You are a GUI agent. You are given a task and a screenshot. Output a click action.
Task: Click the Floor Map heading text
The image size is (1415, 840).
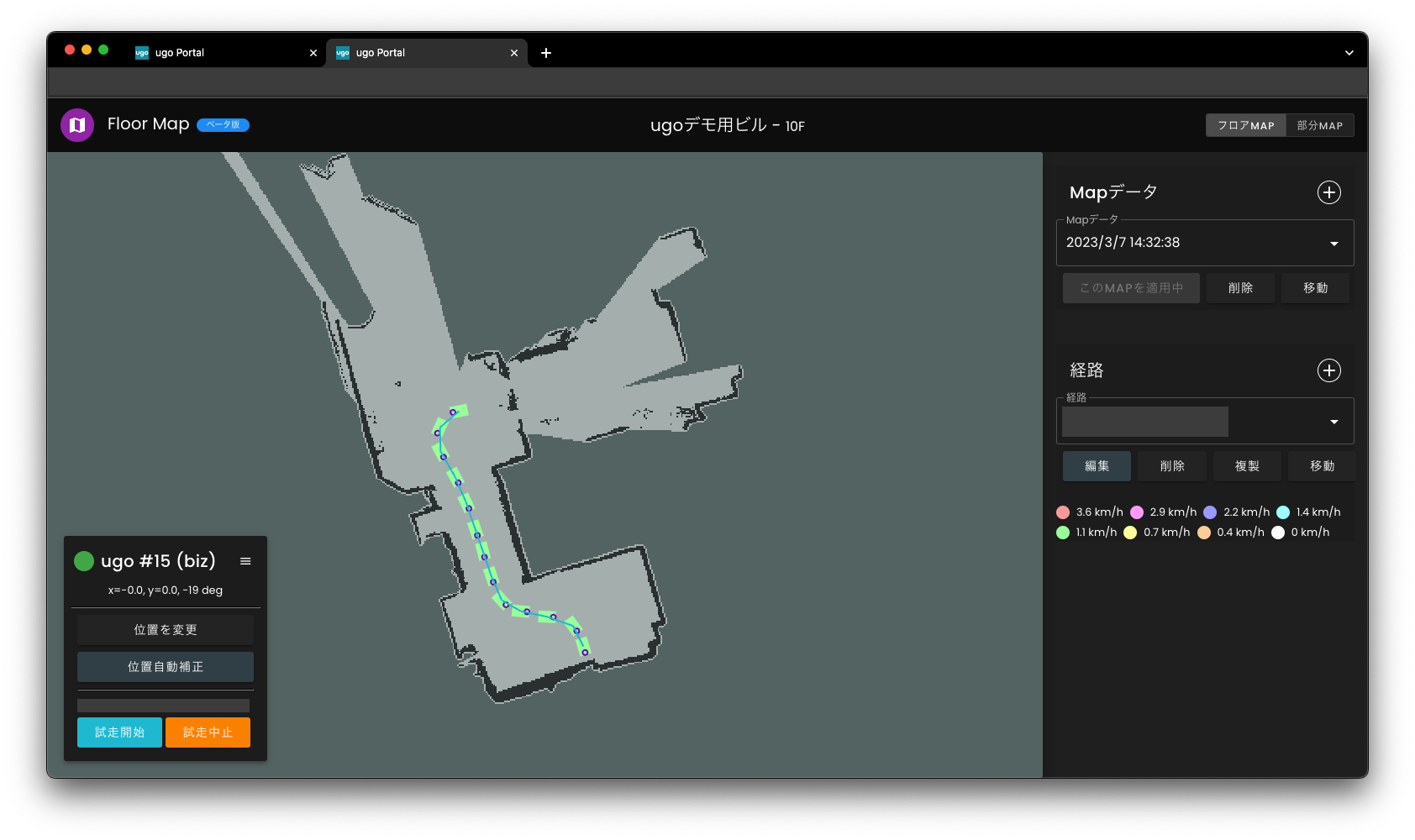point(149,124)
